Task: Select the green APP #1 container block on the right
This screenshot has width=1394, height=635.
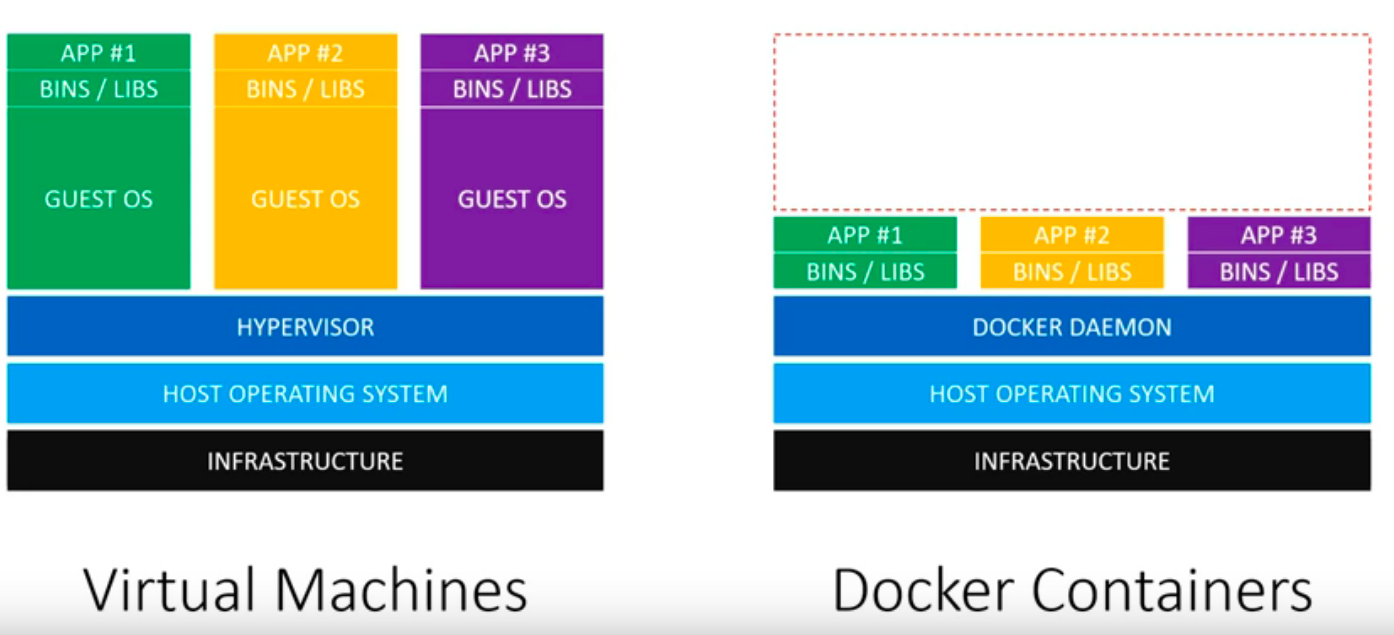Action: (864, 235)
